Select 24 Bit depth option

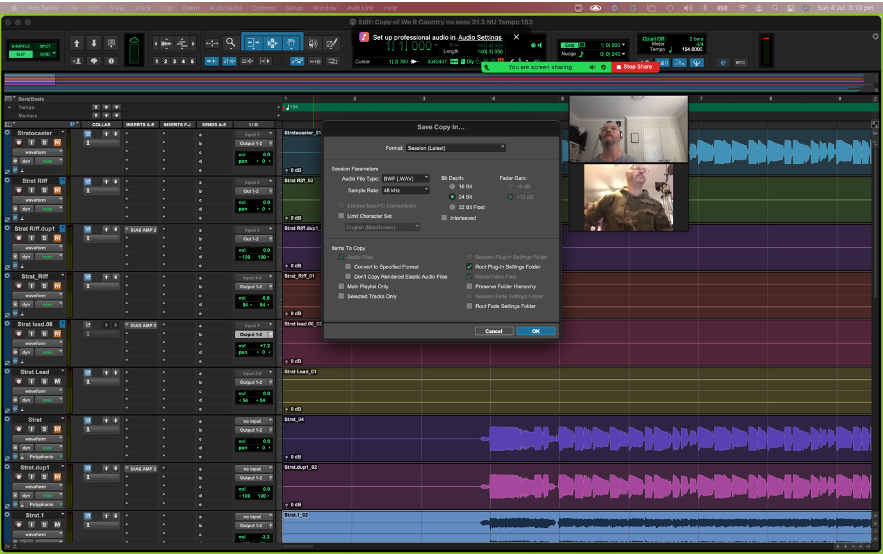(452, 197)
